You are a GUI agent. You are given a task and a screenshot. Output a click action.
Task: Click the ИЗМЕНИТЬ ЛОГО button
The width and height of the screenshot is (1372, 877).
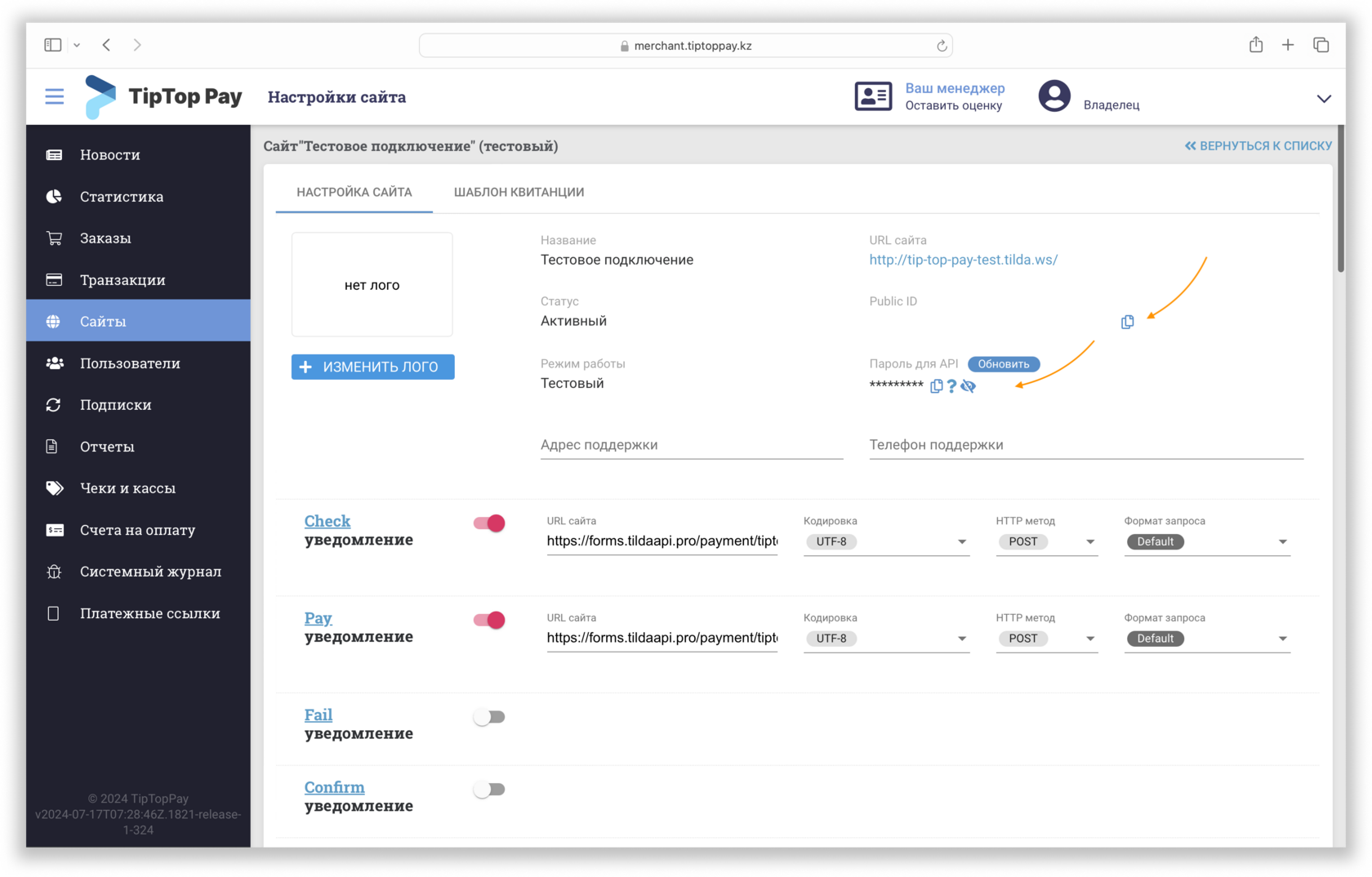coord(372,367)
